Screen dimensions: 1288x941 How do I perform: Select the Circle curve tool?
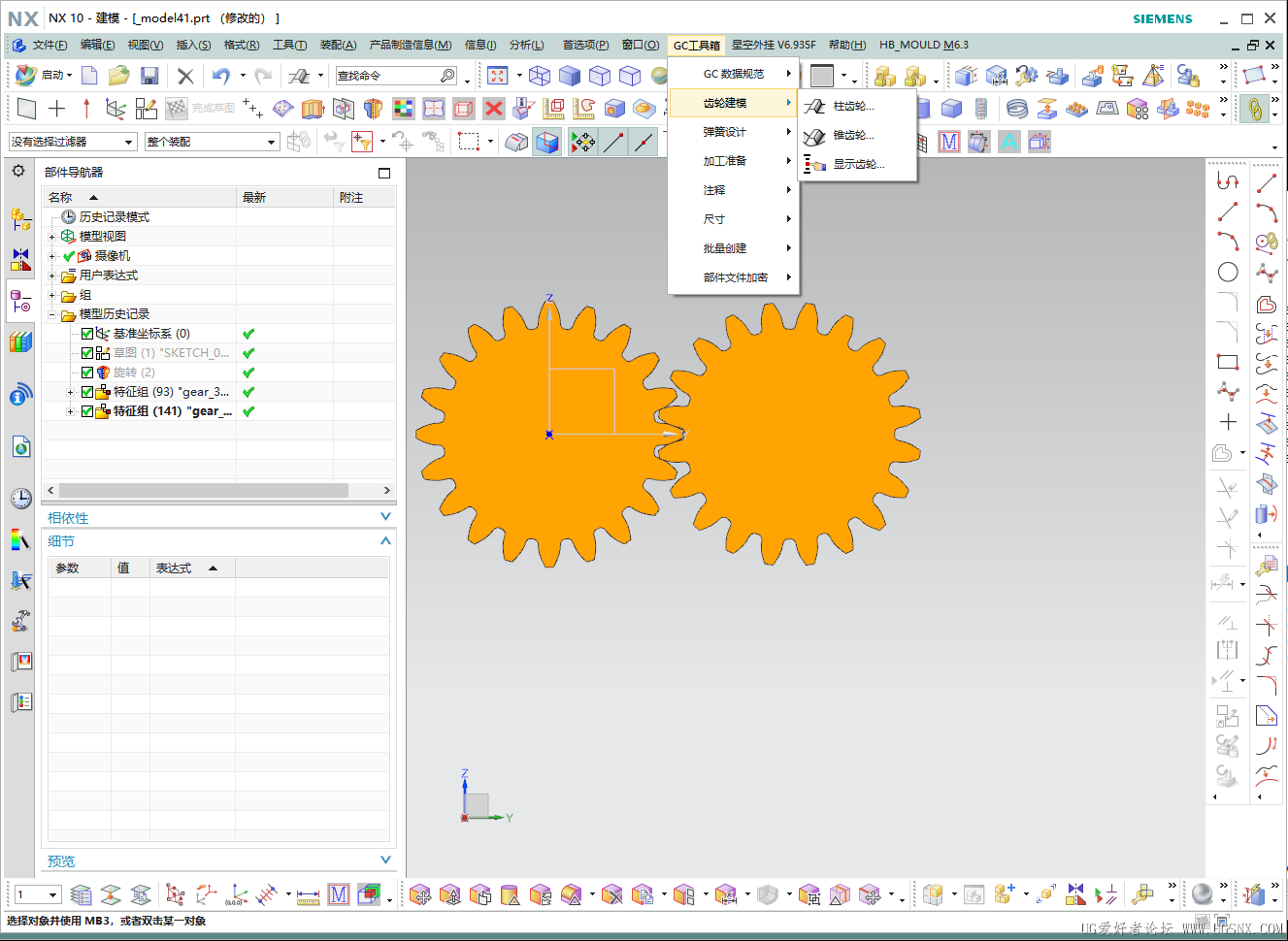pyautogui.click(x=1228, y=273)
